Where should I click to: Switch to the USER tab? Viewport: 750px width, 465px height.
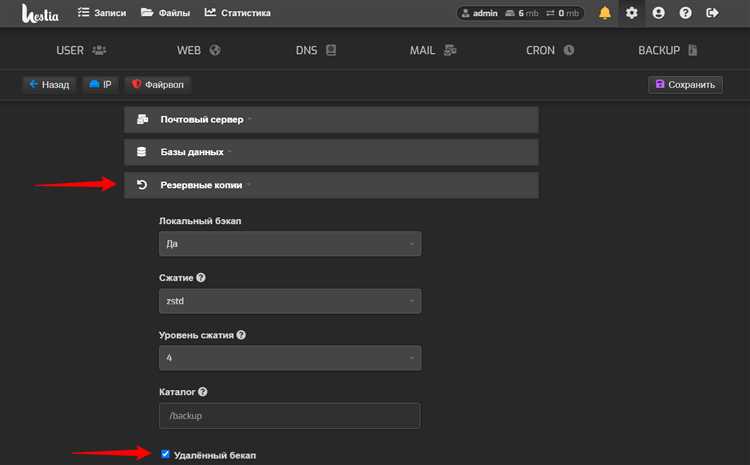coord(81,50)
